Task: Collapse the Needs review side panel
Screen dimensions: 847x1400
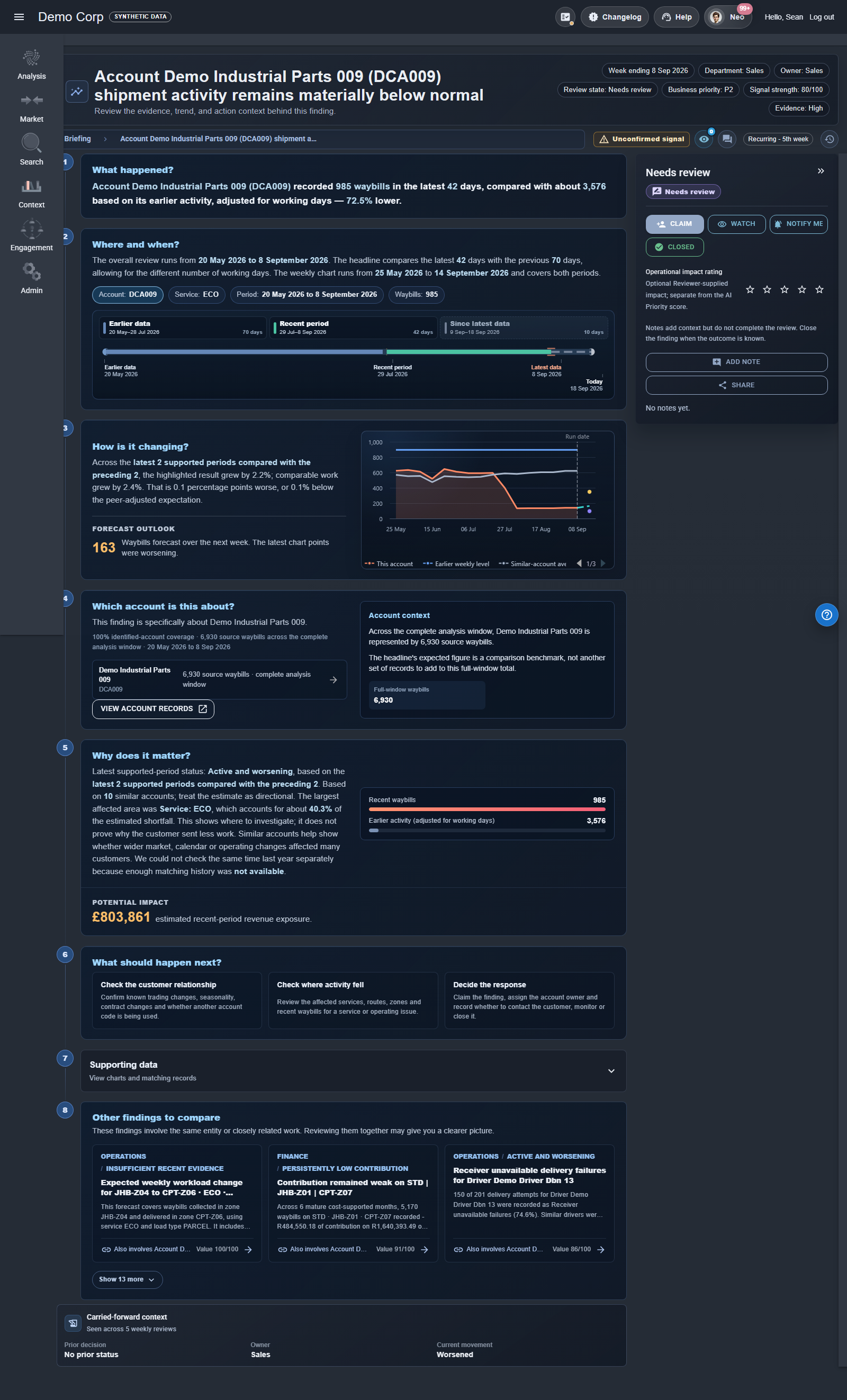Action: [821, 171]
